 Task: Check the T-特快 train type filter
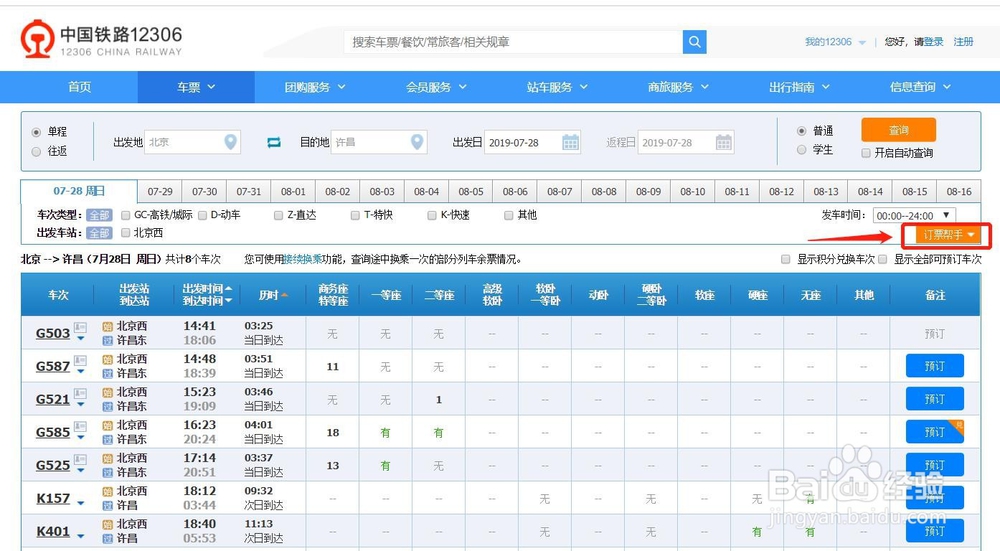tap(355, 216)
